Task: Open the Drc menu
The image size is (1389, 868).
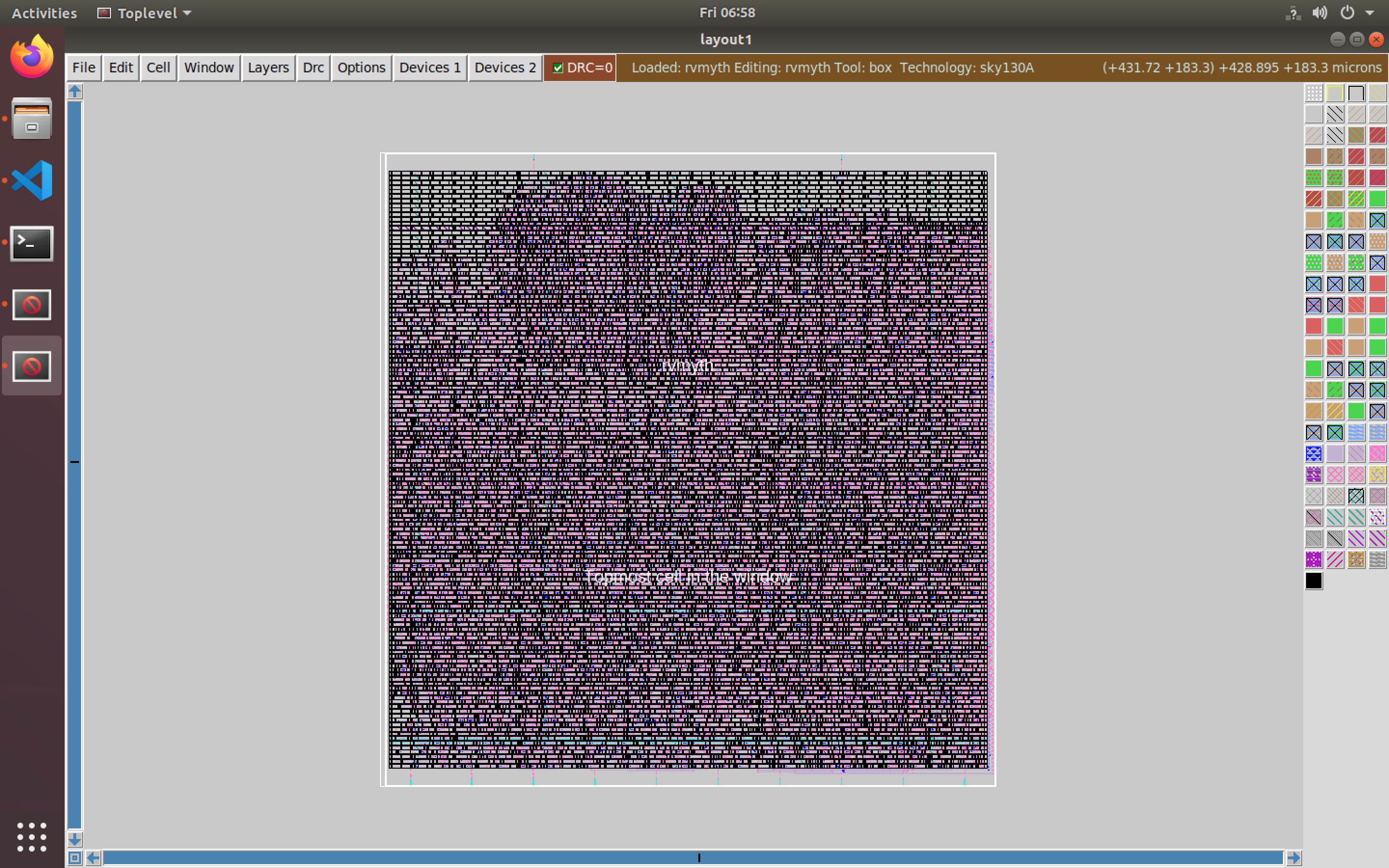Action: click(x=313, y=67)
